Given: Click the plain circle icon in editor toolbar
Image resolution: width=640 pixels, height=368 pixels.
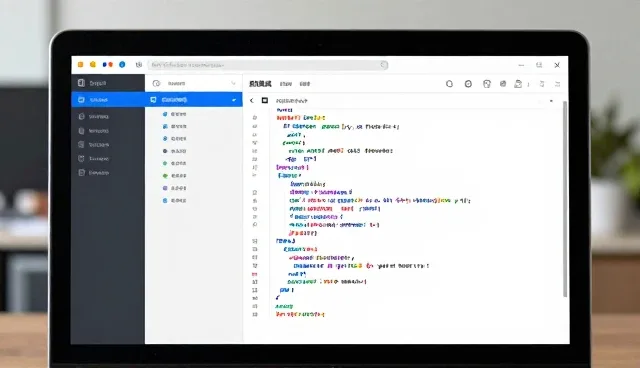Looking at the screenshot, I should [449, 84].
